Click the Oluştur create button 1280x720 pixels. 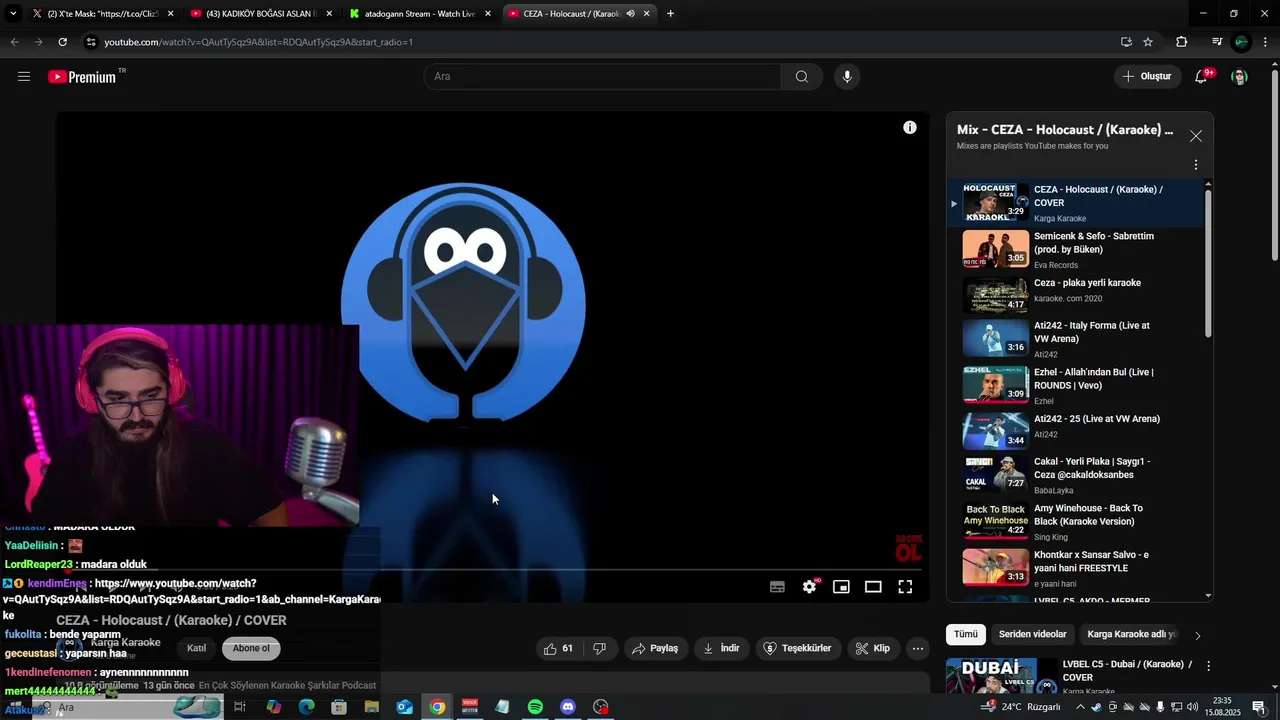(x=1147, y=77)
